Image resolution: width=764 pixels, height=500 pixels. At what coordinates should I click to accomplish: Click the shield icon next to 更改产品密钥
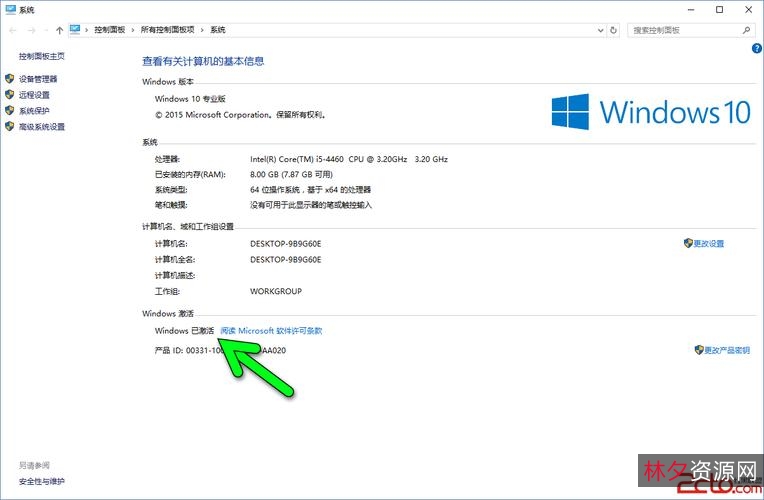699,349
